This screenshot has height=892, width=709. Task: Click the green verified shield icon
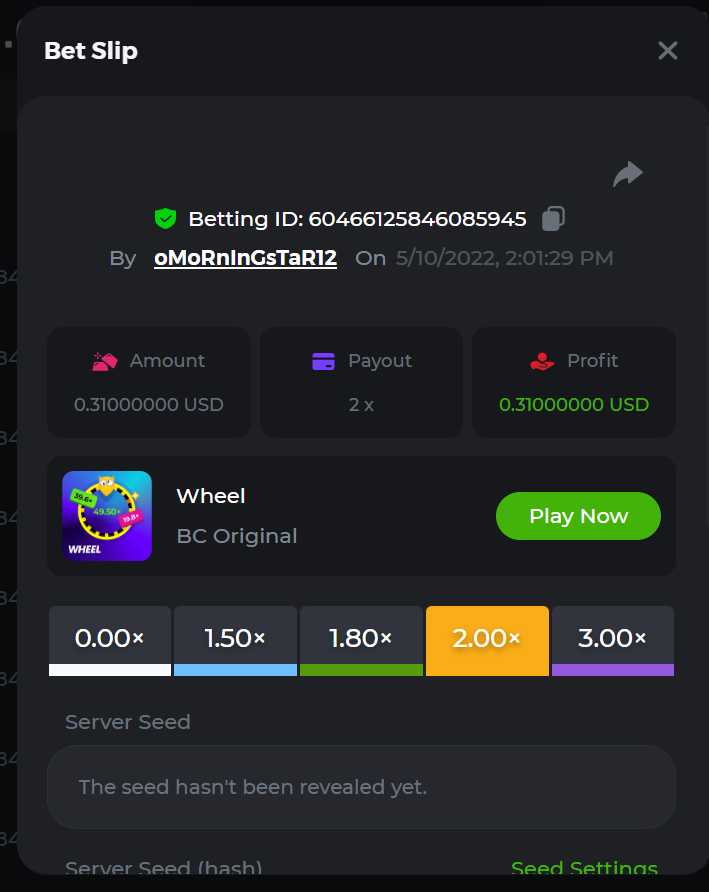pos(165,218)
